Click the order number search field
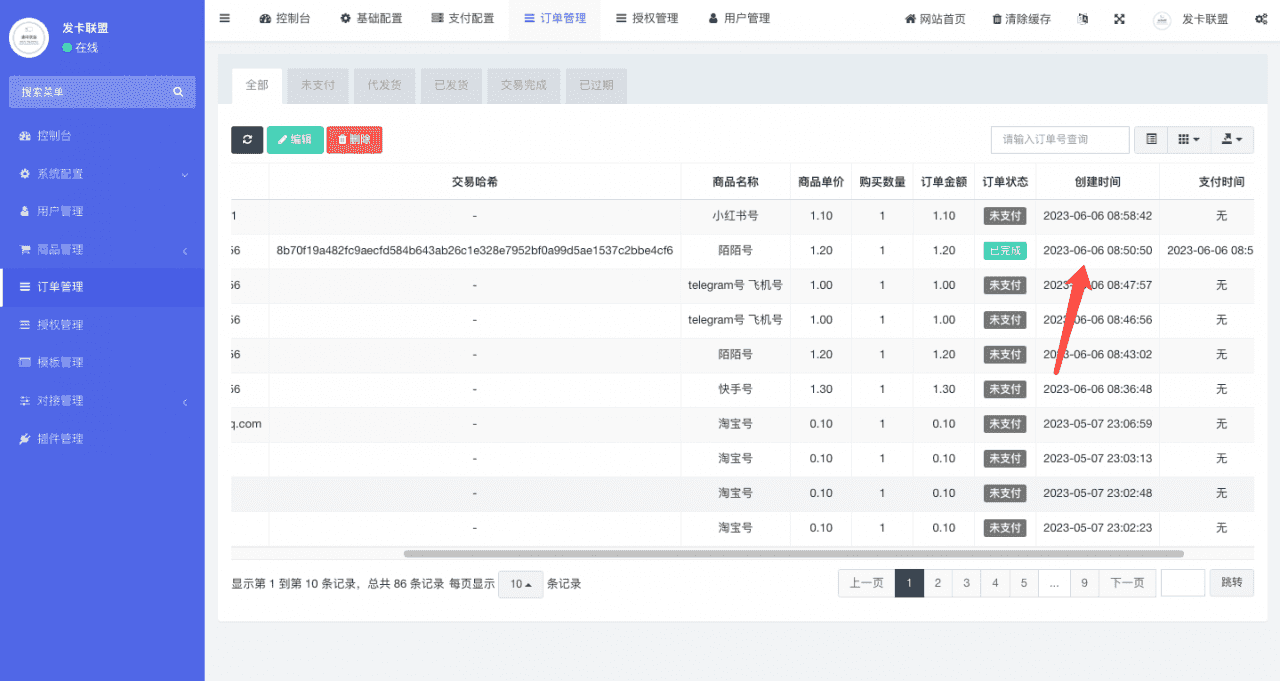Screen dimensions: 1280x681 point(1059,140)
